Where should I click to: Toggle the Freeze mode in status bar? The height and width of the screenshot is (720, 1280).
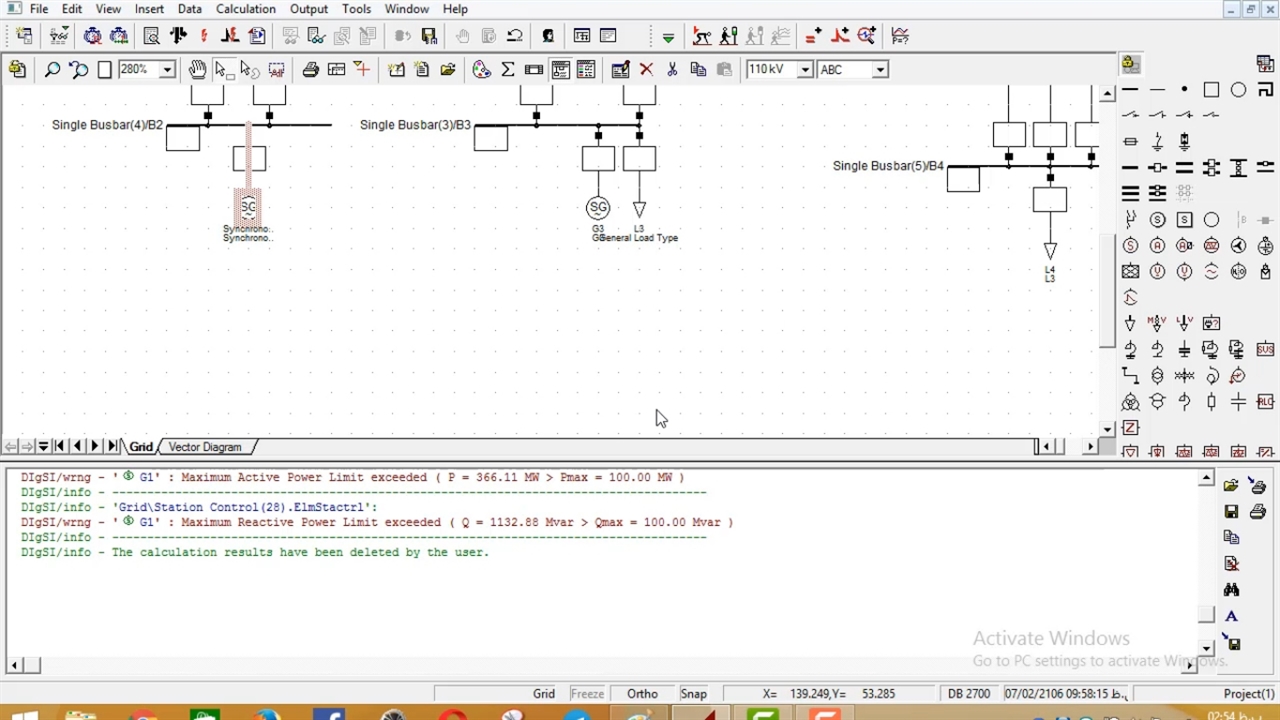coord(587,694)
